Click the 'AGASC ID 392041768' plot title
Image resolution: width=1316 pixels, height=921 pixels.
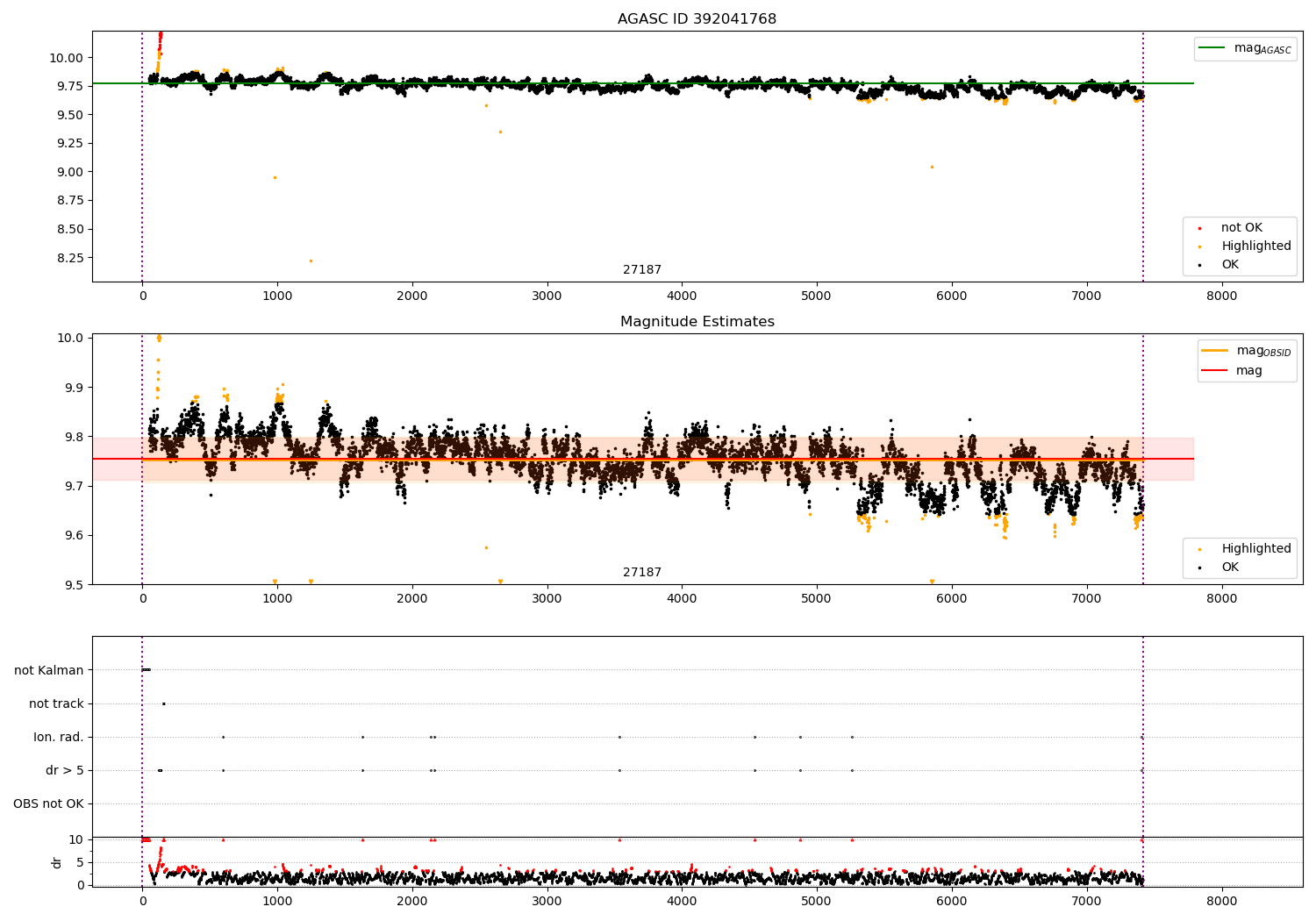click(x=697, y=19)
